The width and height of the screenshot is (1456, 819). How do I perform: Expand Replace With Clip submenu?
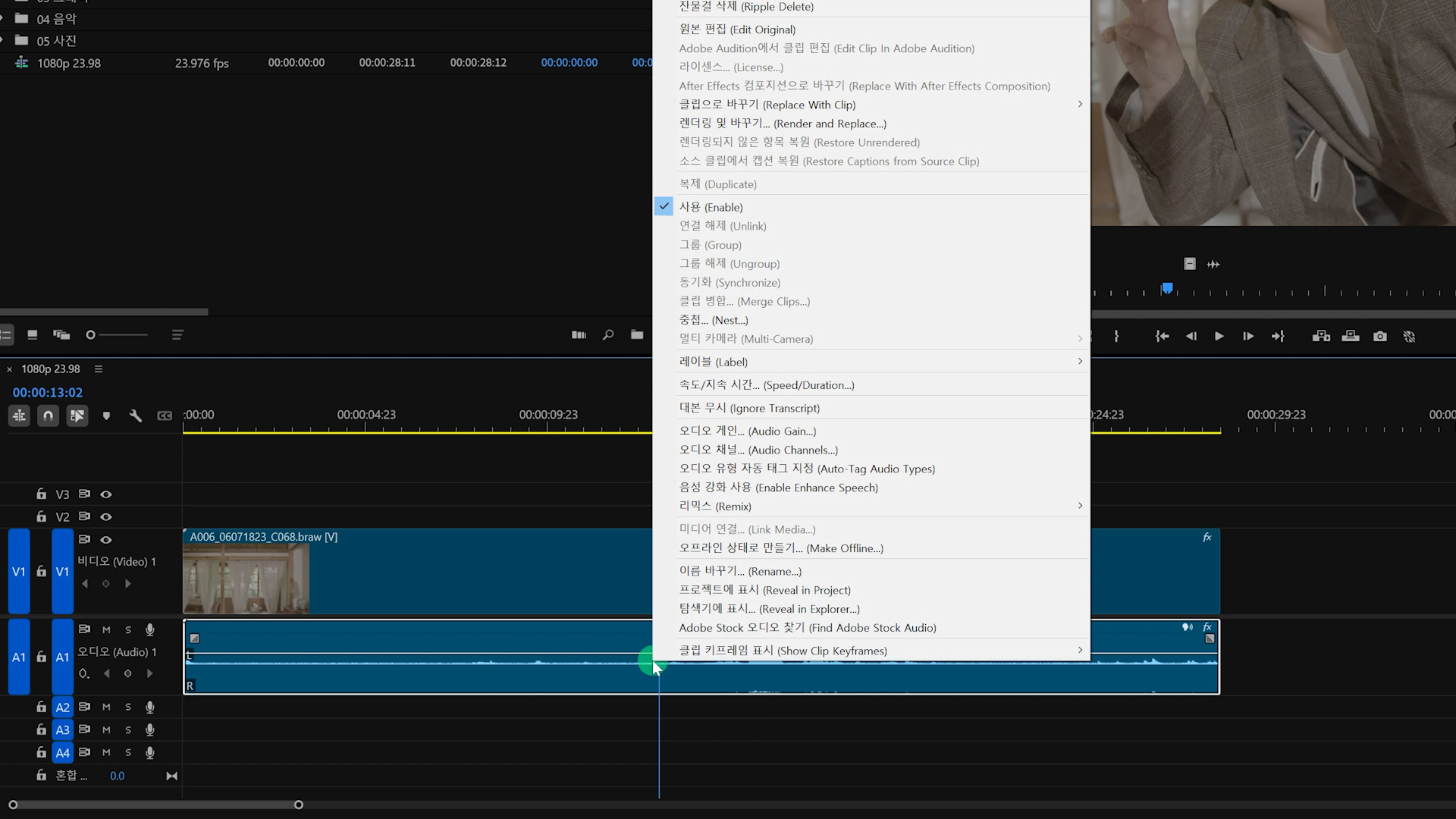coord(871,105)
